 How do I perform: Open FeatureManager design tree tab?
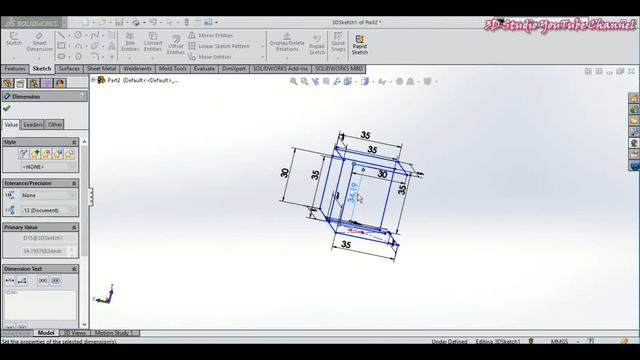(x=7, y=83)
